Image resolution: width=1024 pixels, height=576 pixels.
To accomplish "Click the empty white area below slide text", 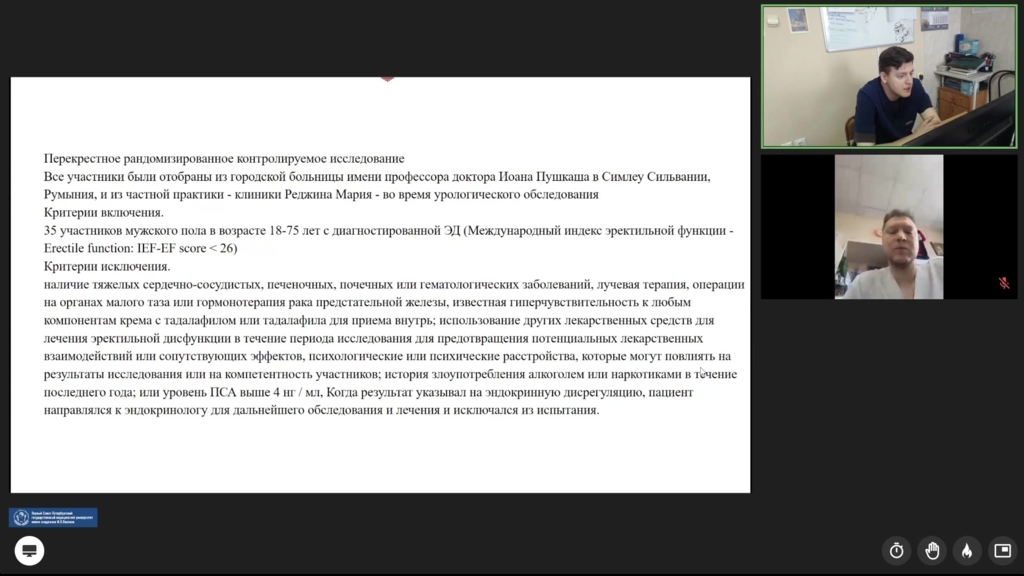I will [x=380, y=455].
